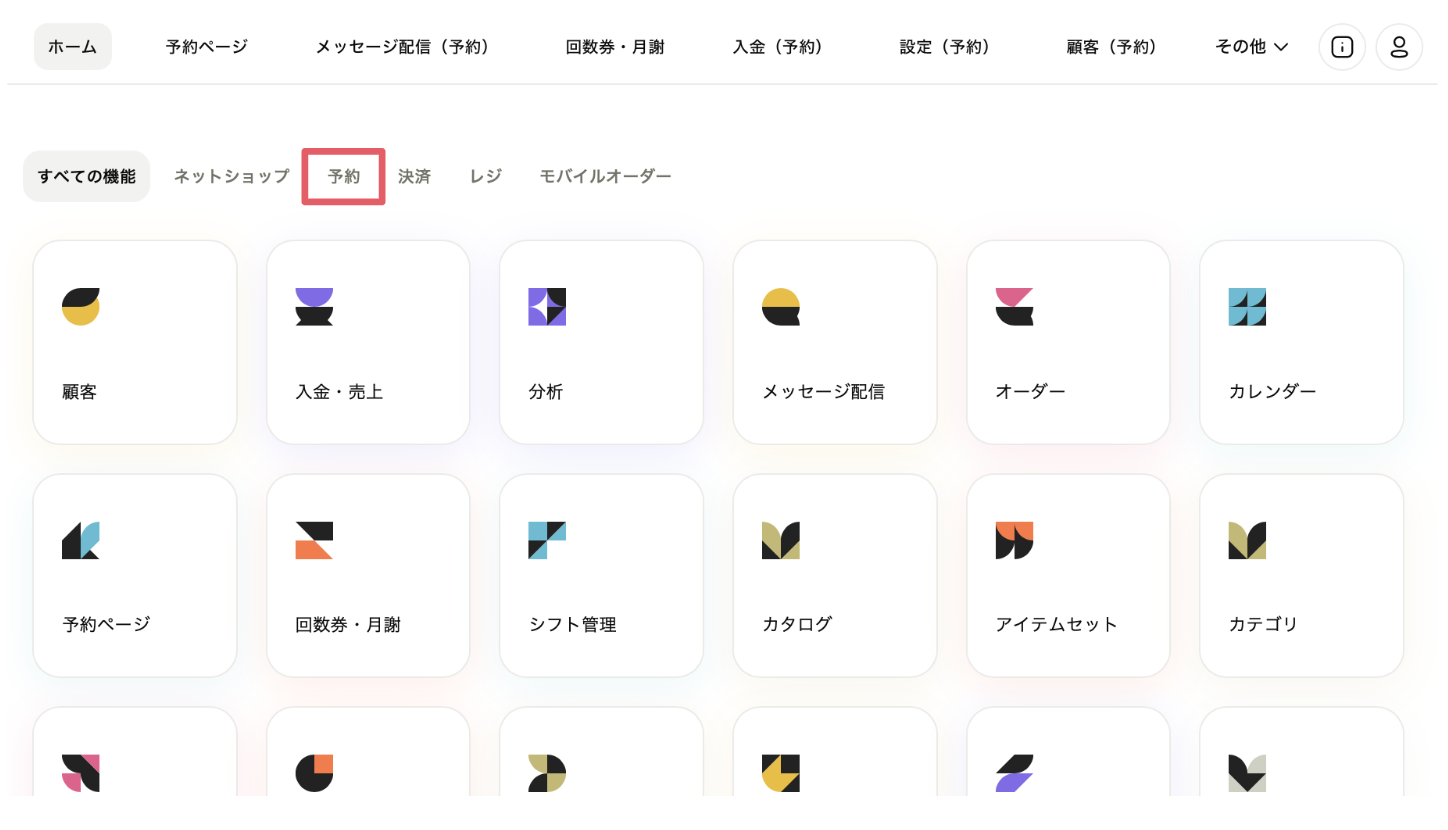The height and width of the screenshot is (830, 1448).
Task: Open the 顧客 feature card icon
Action: coord(81,307)
